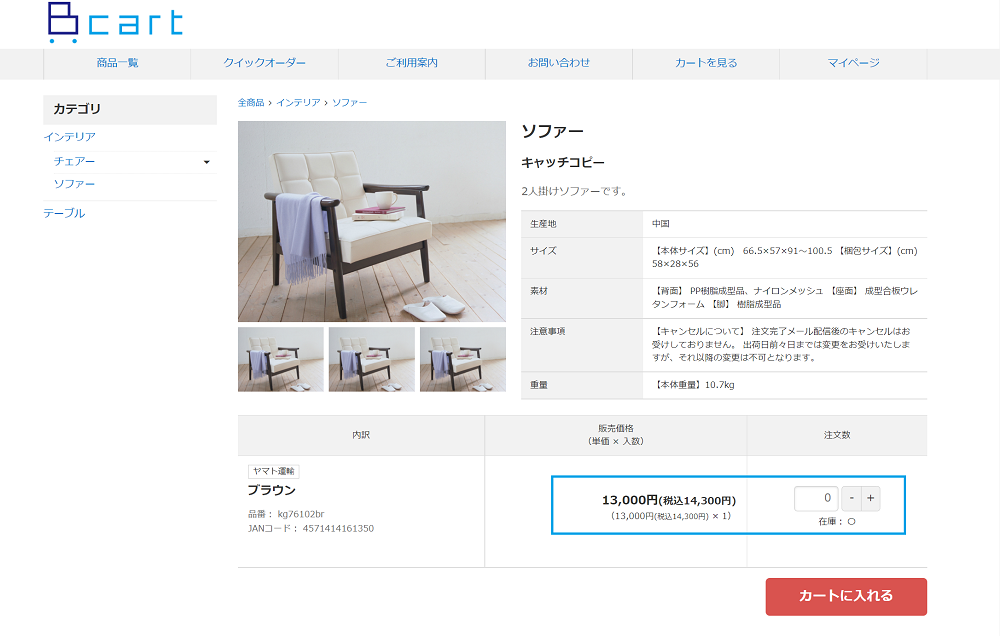Open お問い合わせ in the navigation
The height and width of the screenshot is (636, 1000).
(x=559, y=63)
